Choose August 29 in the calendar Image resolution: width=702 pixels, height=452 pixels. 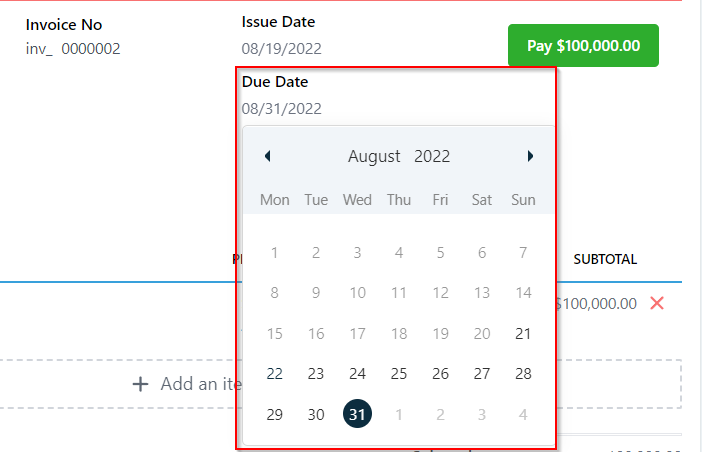point(274,414)
